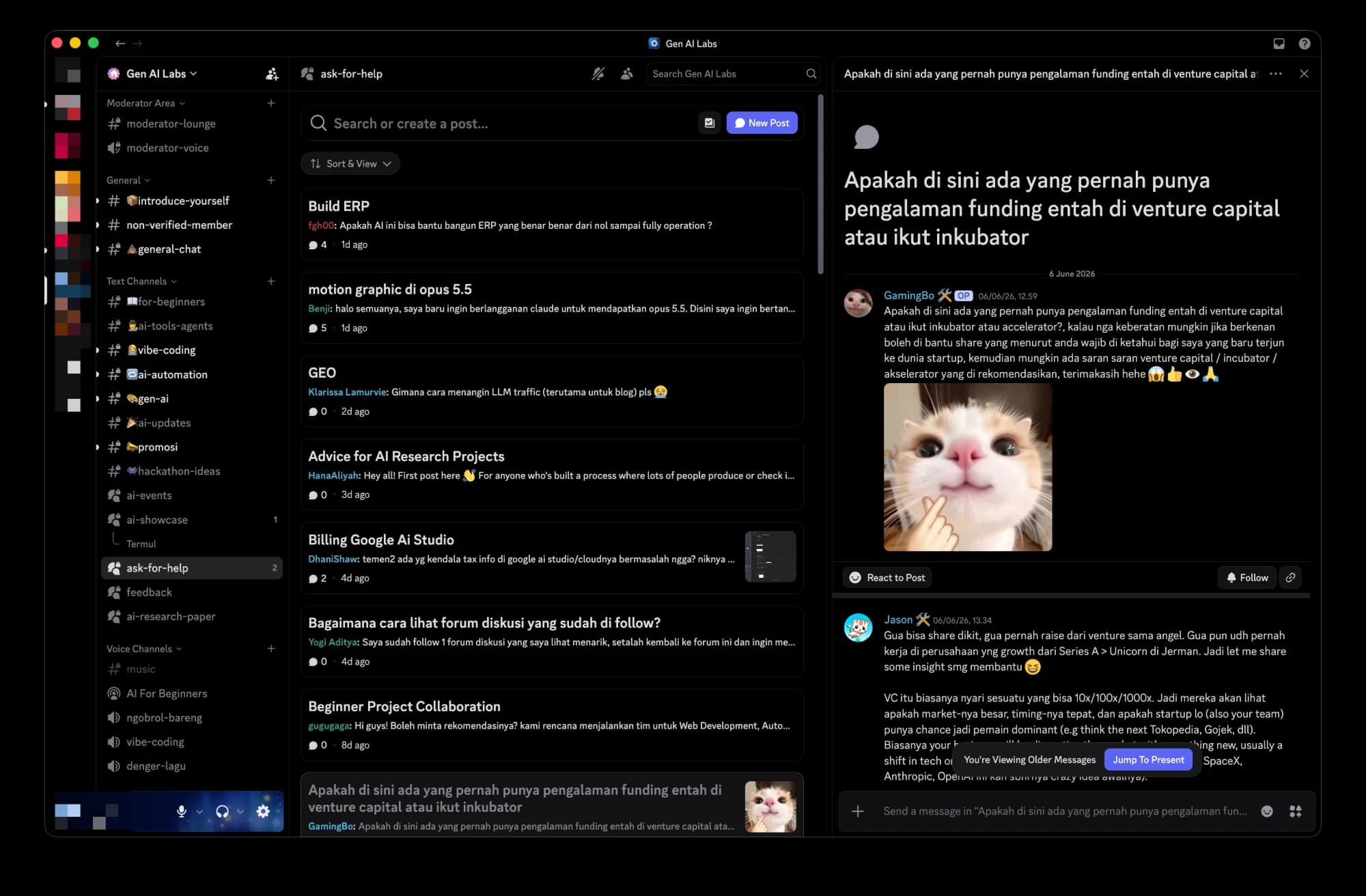Open the apps icon in message box
This screenshot has height=896, width=1366.
tap(1296, 811)
